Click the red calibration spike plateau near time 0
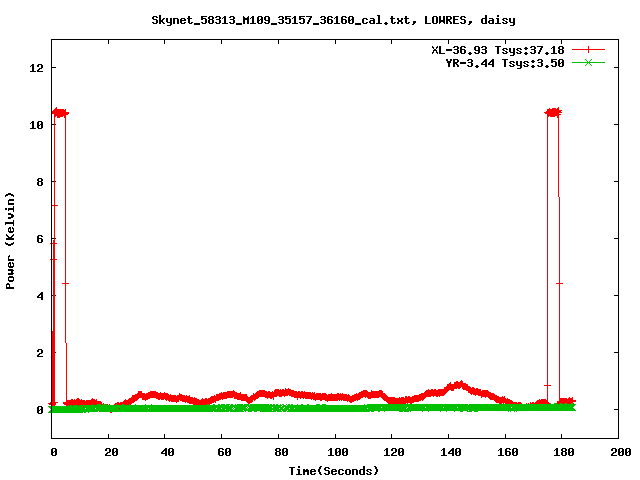Image resolution: width=640 pixels, height=480 pixels. tap(60, 113)
